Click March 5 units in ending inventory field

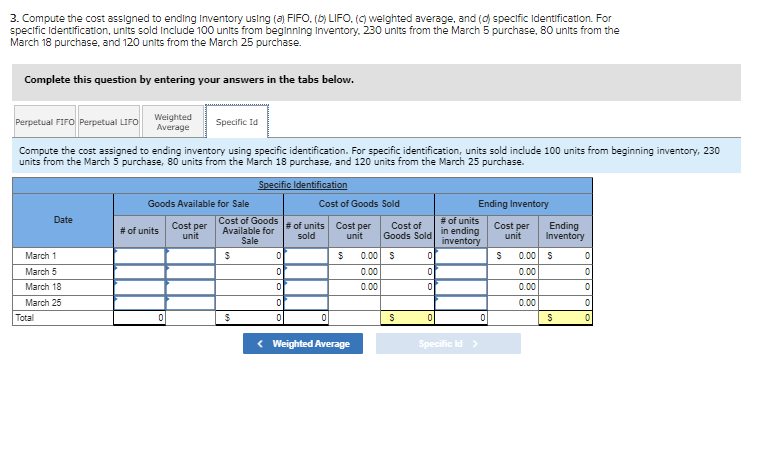461,272
